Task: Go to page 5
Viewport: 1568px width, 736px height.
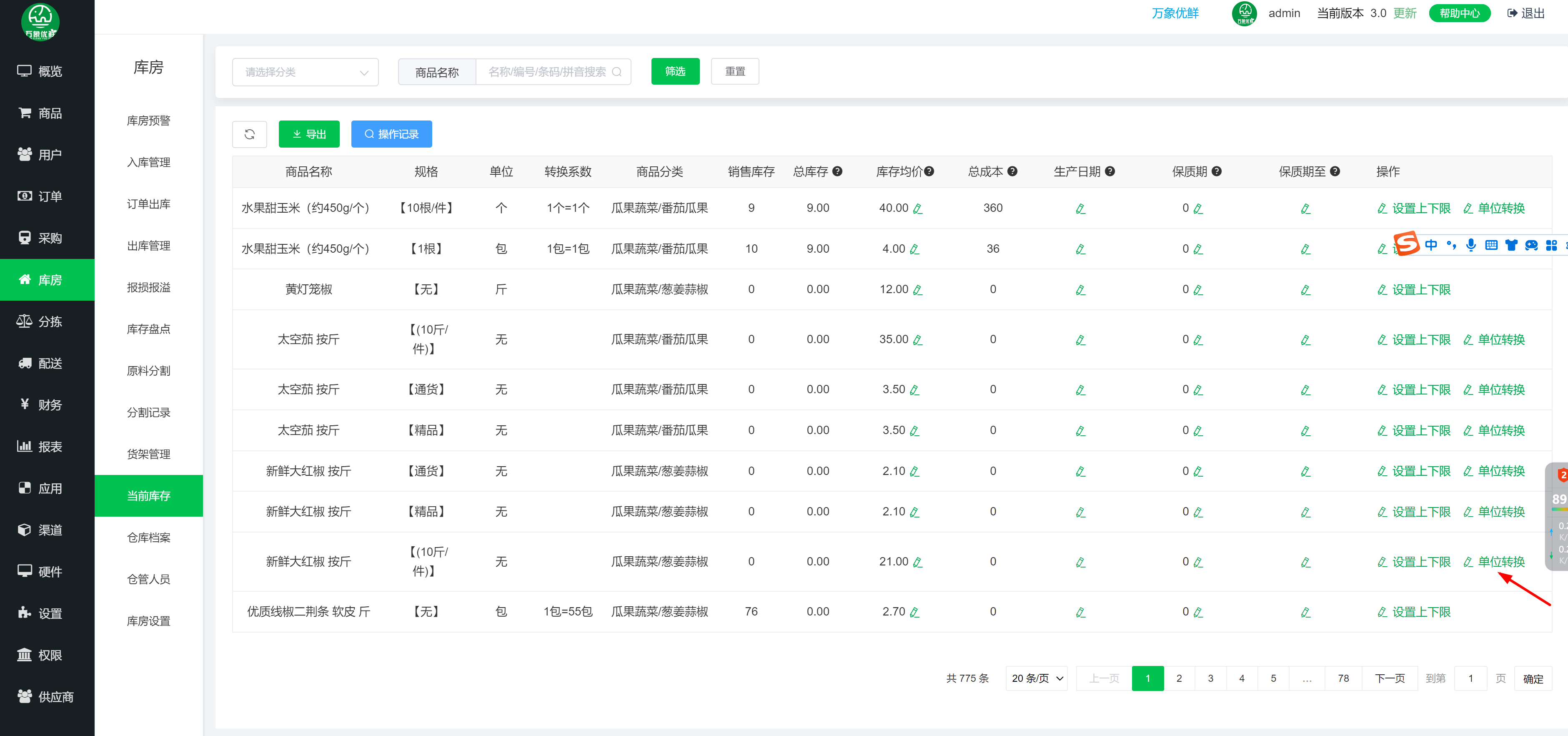Action: [1273, 678]
